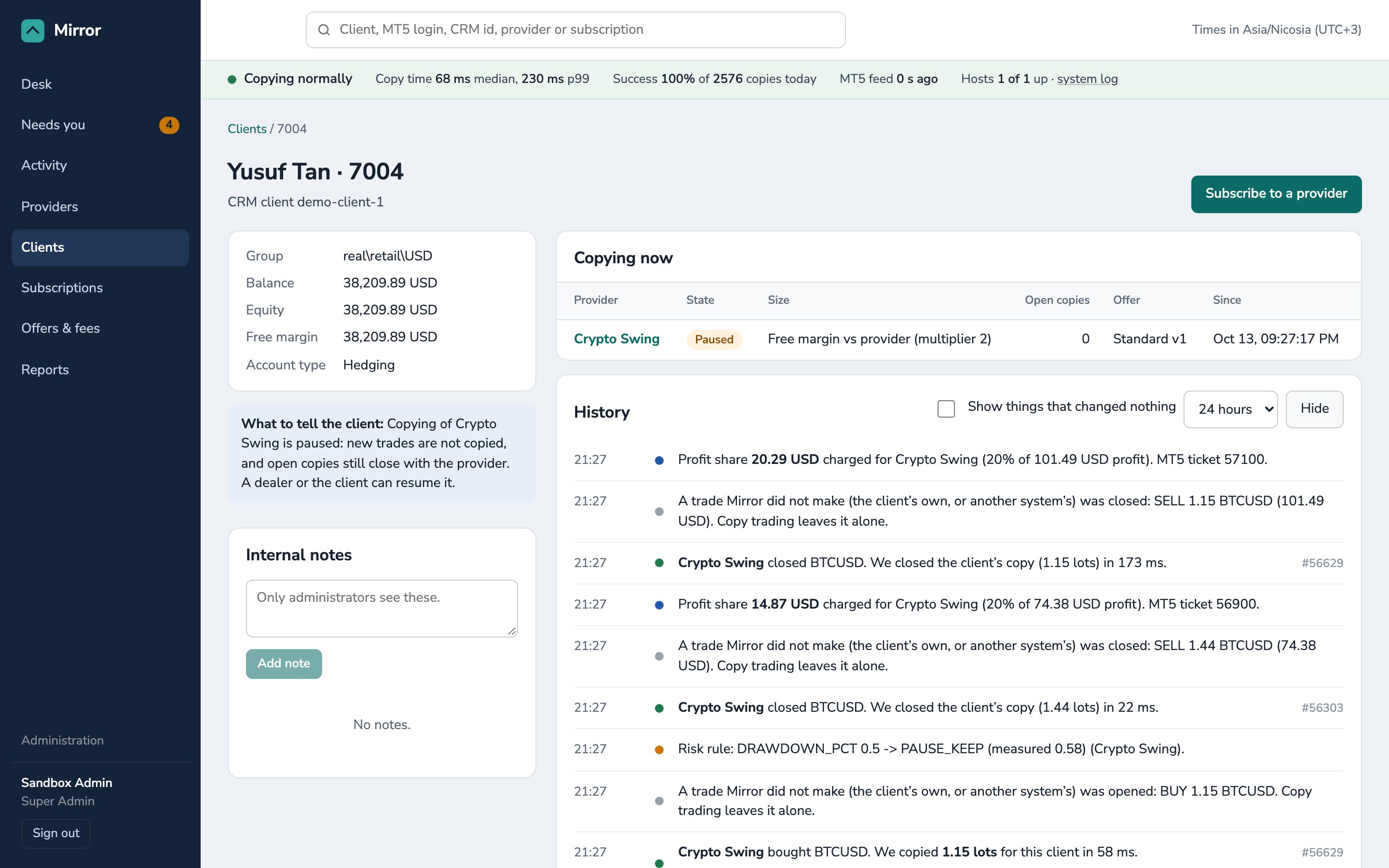
Task: Click the Group value real\retail\USD
Action: pyautogui.click(x=387, y=256)
